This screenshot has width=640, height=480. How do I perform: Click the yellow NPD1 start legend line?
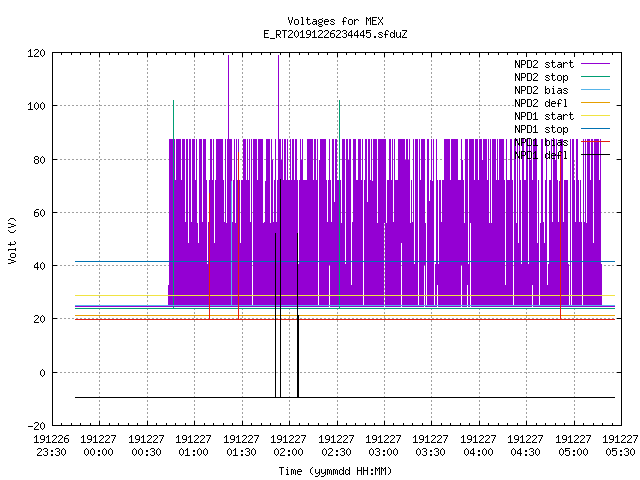596,116
